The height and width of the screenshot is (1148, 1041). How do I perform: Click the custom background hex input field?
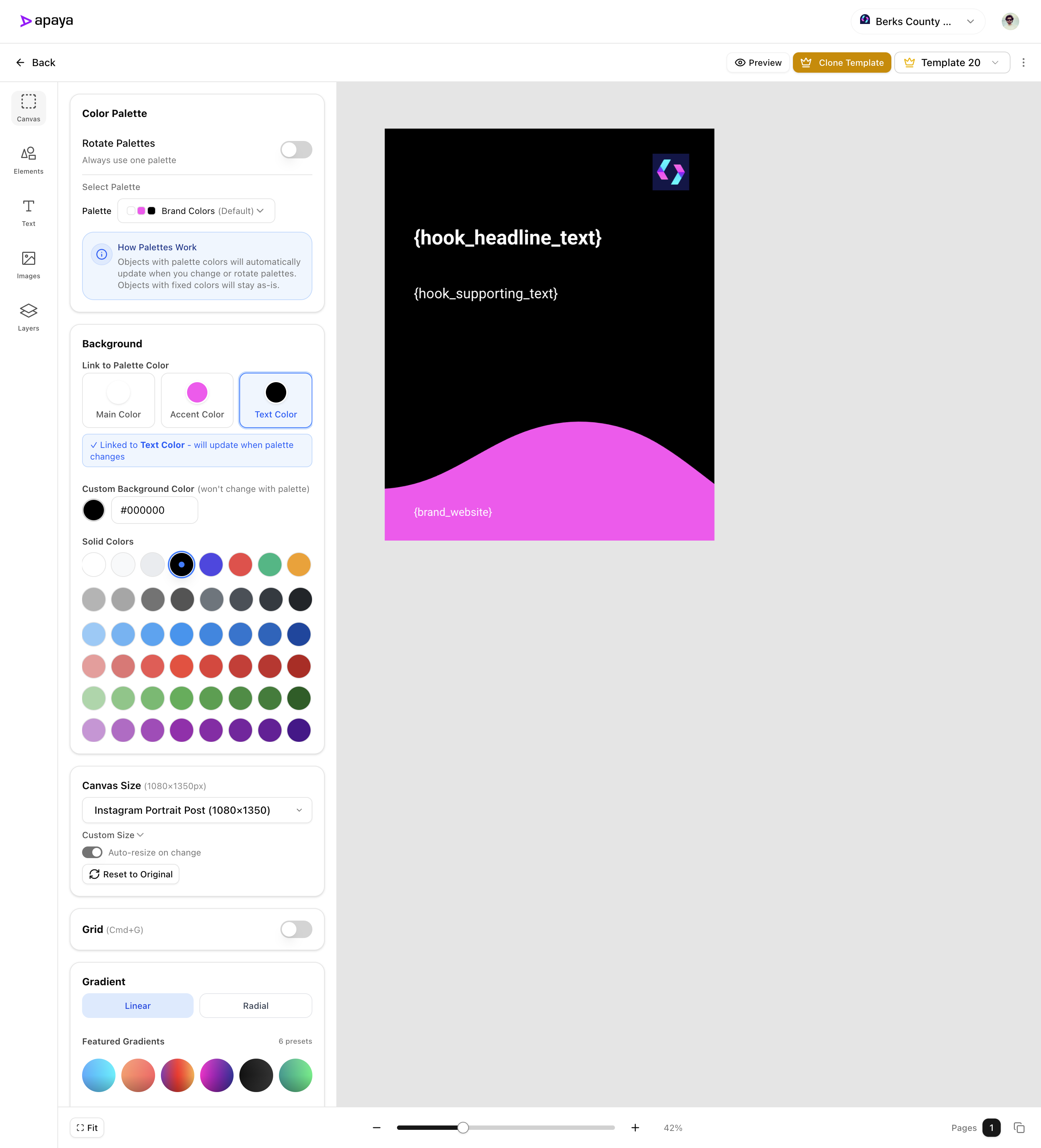click(x=154, y=510)
